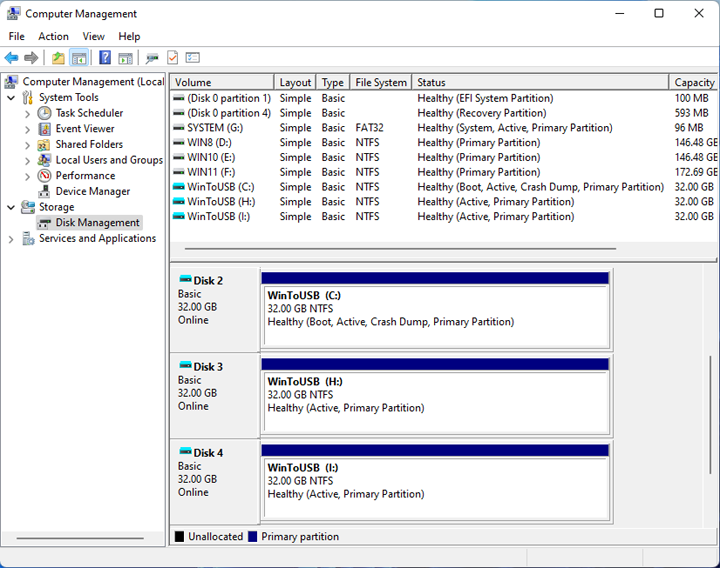Select WinToUSB (H:) in the volume list

point(444,202)
